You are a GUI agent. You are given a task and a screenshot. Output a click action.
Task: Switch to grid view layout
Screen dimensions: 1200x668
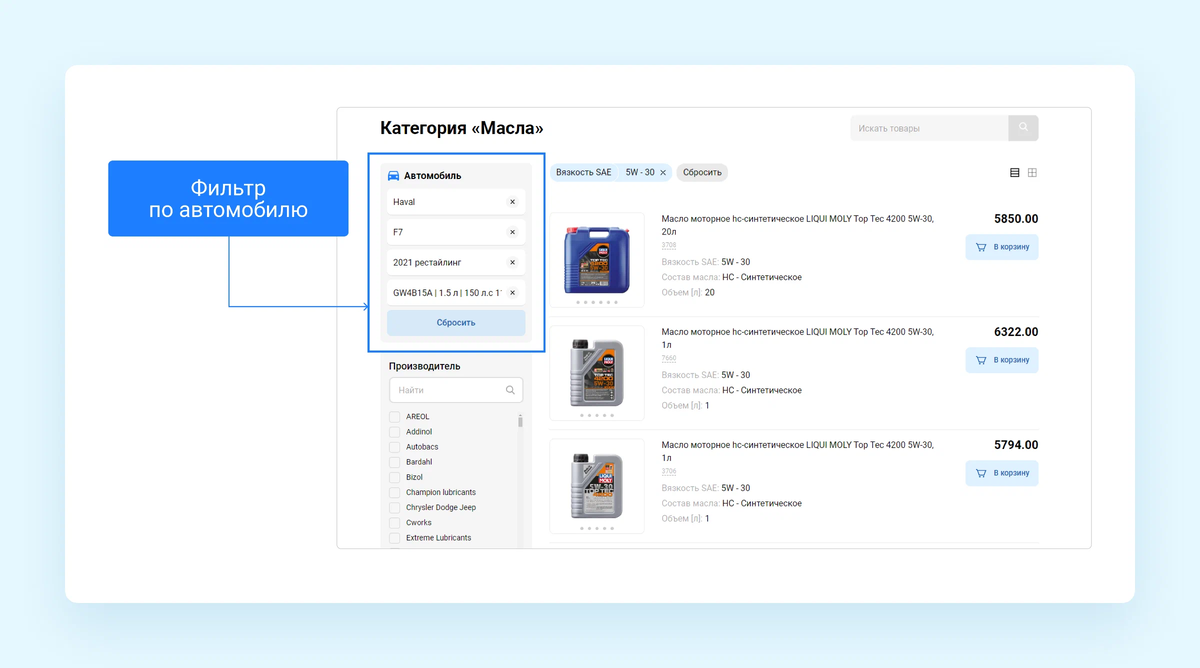(1033, 173)
